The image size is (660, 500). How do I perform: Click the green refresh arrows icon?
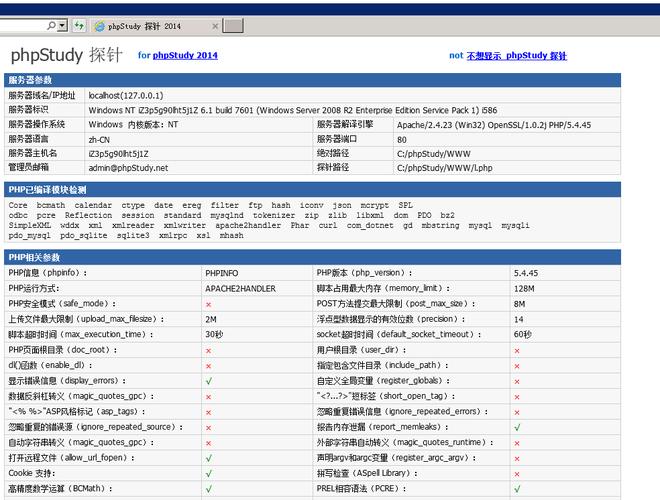click(x=79, y=26)
